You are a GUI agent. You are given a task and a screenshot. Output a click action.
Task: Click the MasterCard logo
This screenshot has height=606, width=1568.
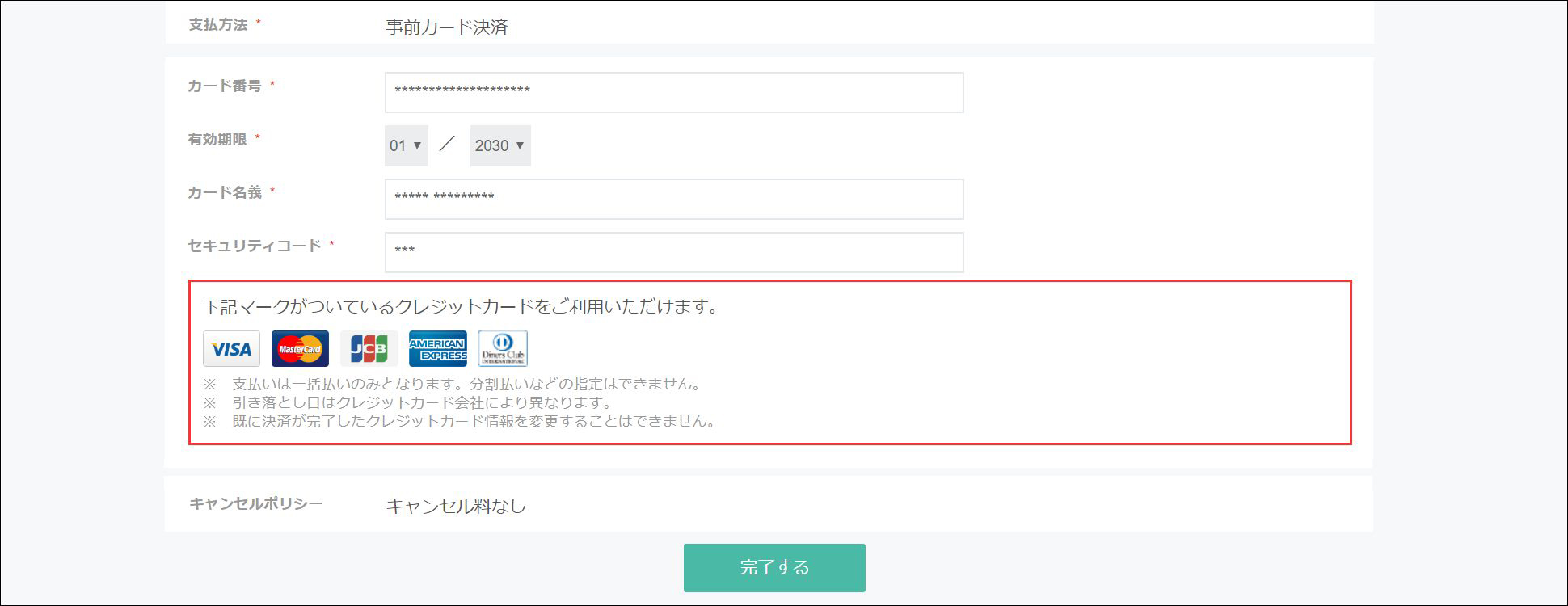[x=300, y=348]
